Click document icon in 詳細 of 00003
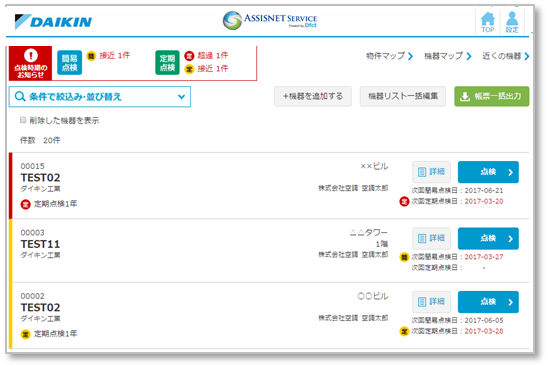 tap(422, 238)
